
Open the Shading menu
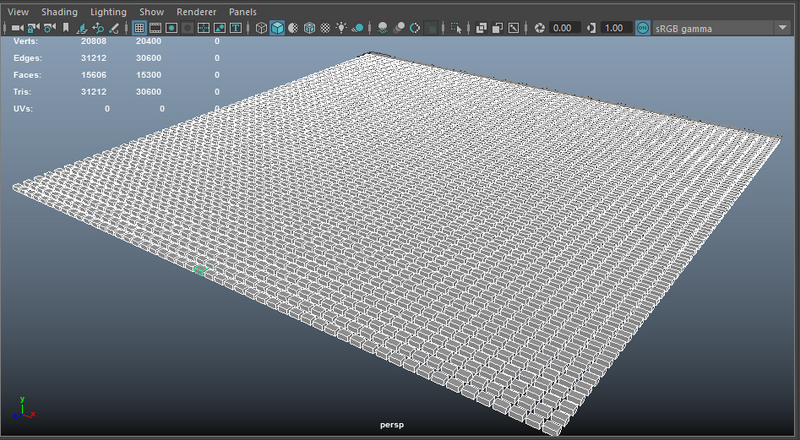point(59,12)
